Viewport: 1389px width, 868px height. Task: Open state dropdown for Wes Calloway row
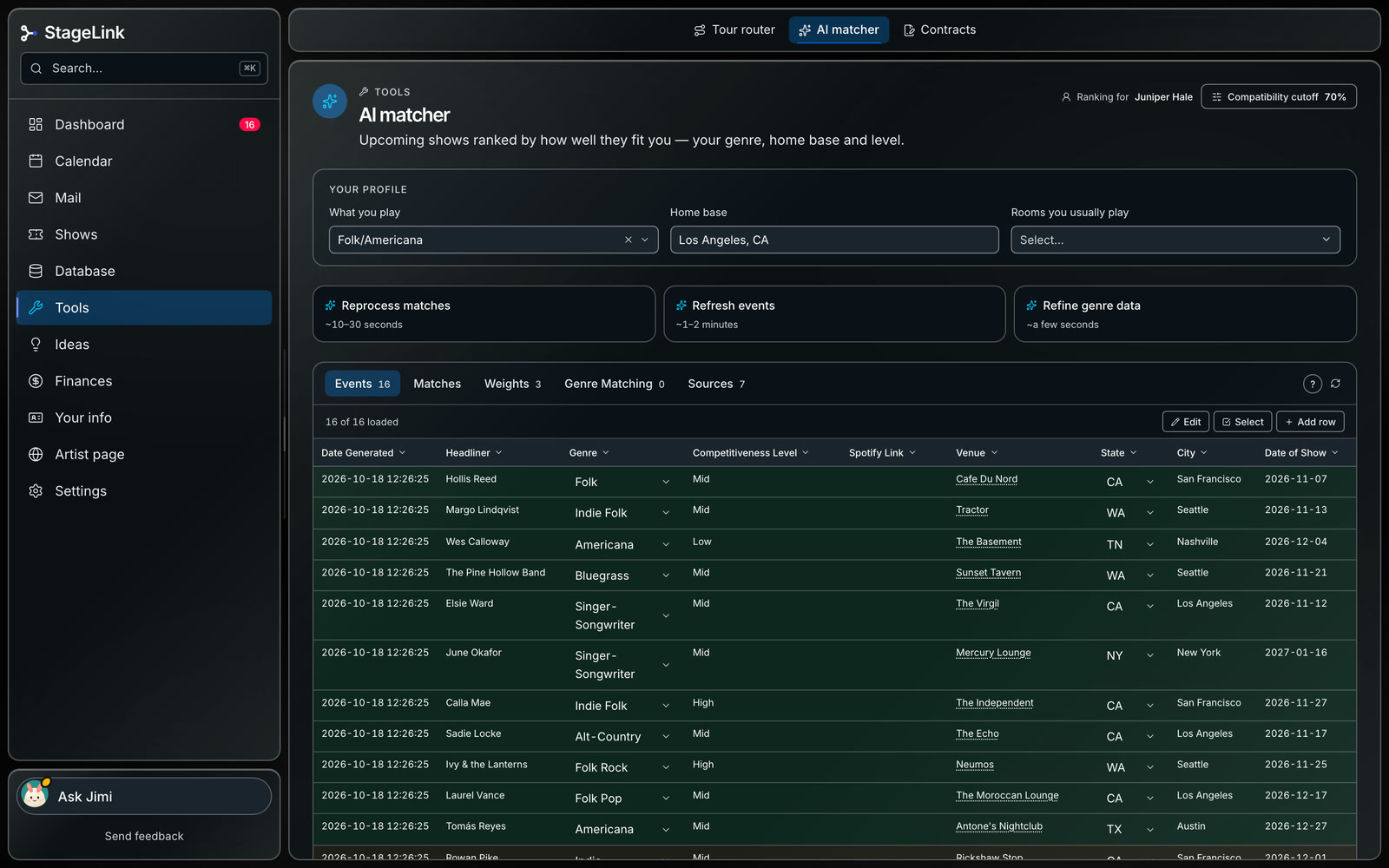point(1149,544)
